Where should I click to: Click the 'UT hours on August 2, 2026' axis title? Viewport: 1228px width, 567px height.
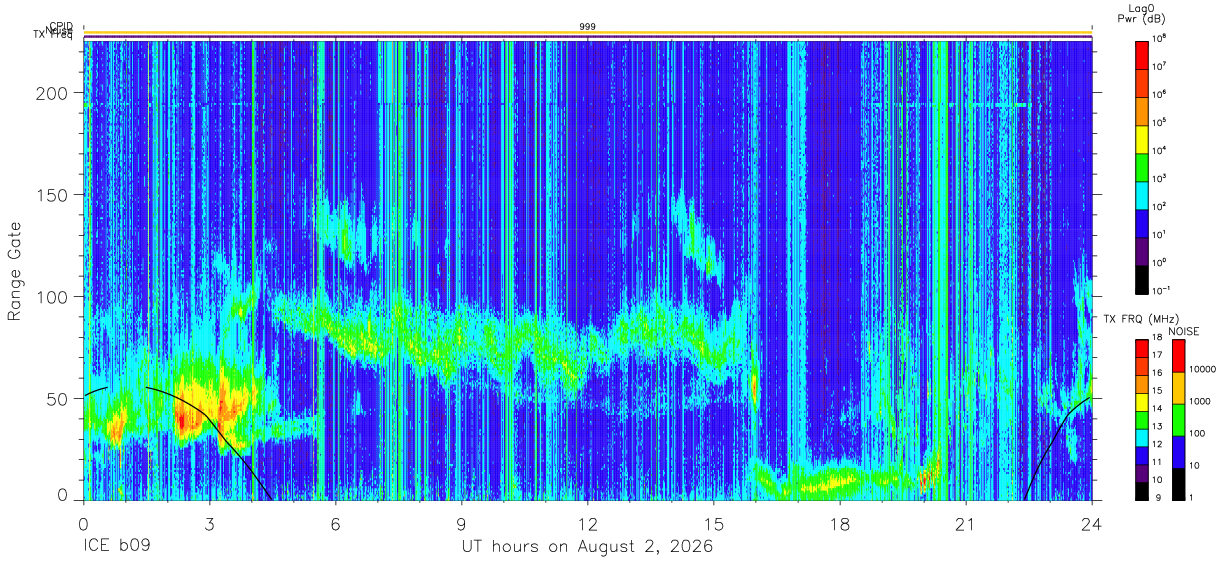587,547
